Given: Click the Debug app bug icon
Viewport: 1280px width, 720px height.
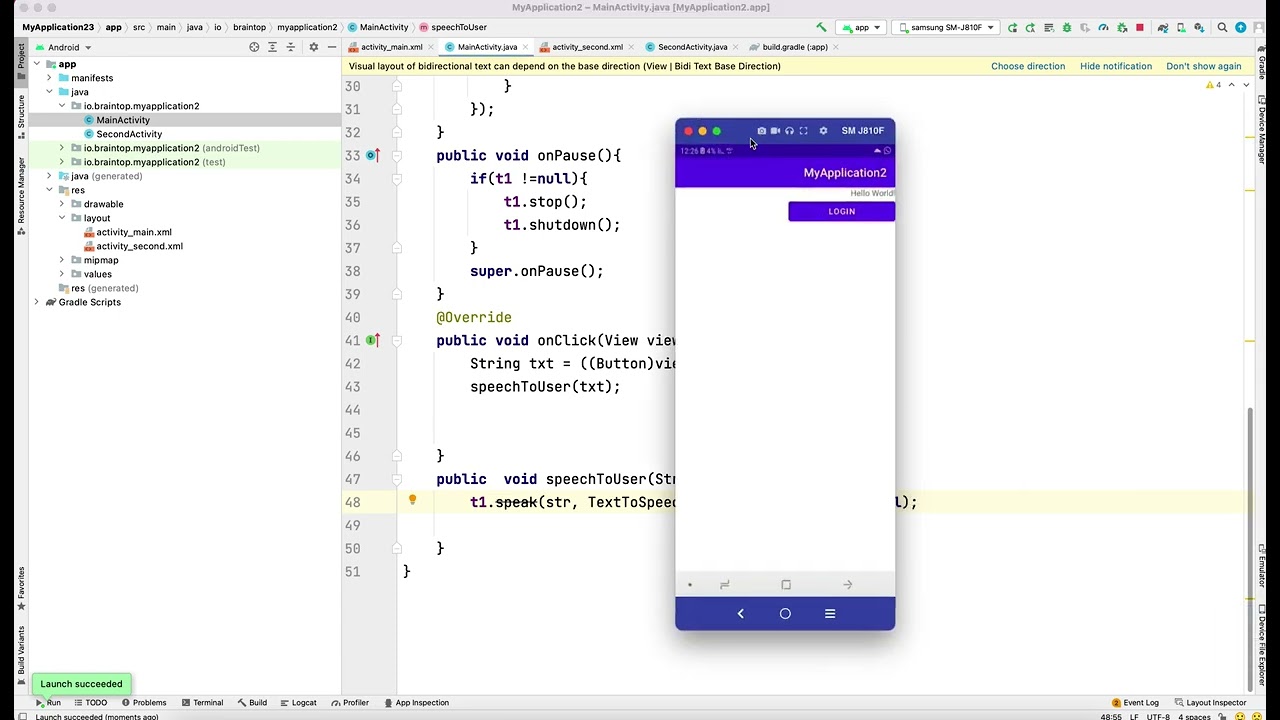Looking at the screenshot, I should (1067, 27).
